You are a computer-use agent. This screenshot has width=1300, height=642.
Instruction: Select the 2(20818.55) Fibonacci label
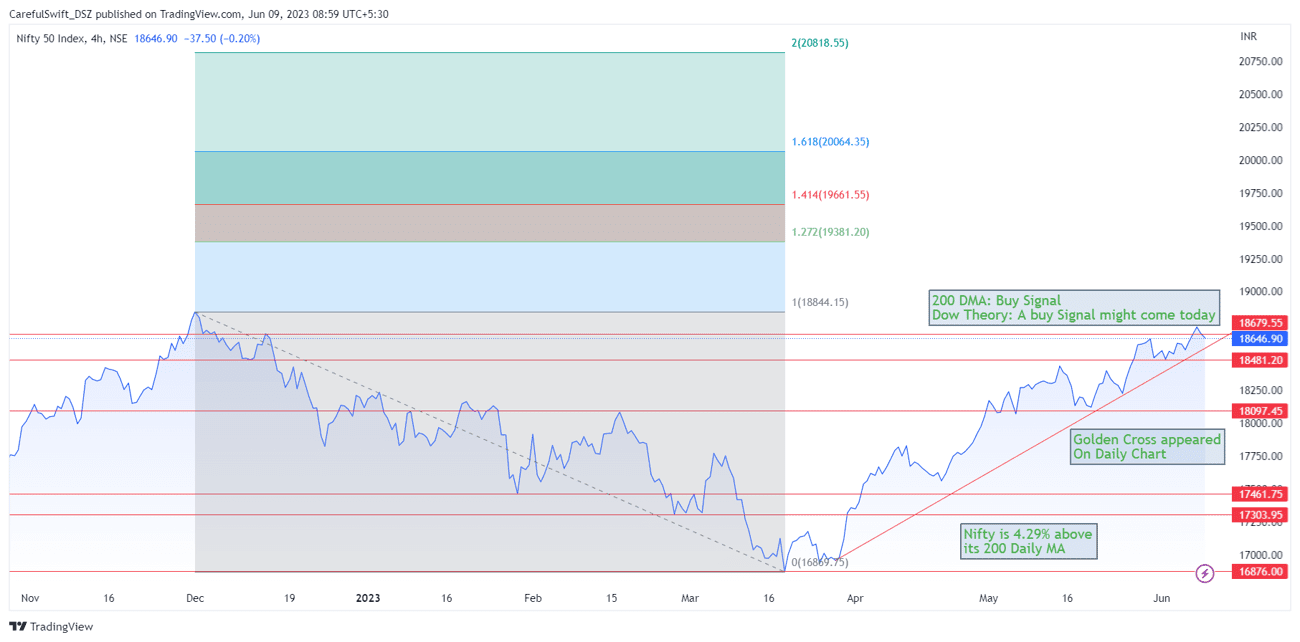820,43
